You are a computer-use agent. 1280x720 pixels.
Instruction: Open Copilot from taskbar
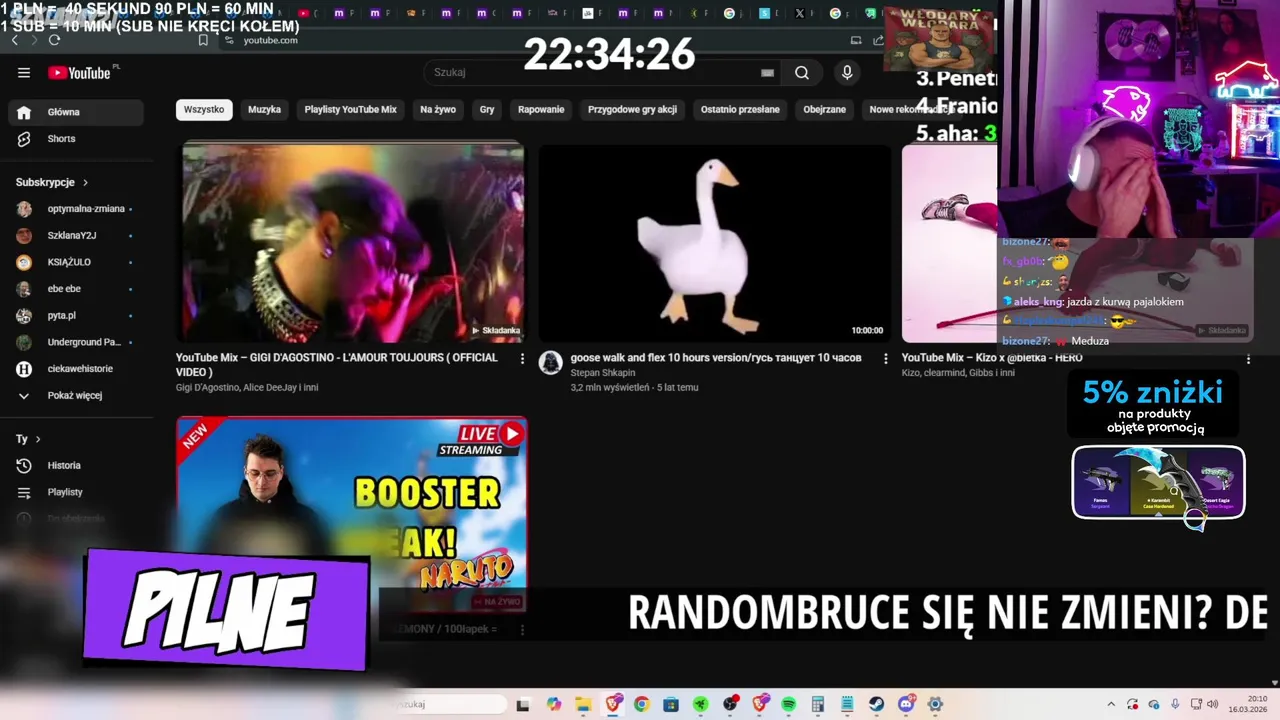point(554,705)
